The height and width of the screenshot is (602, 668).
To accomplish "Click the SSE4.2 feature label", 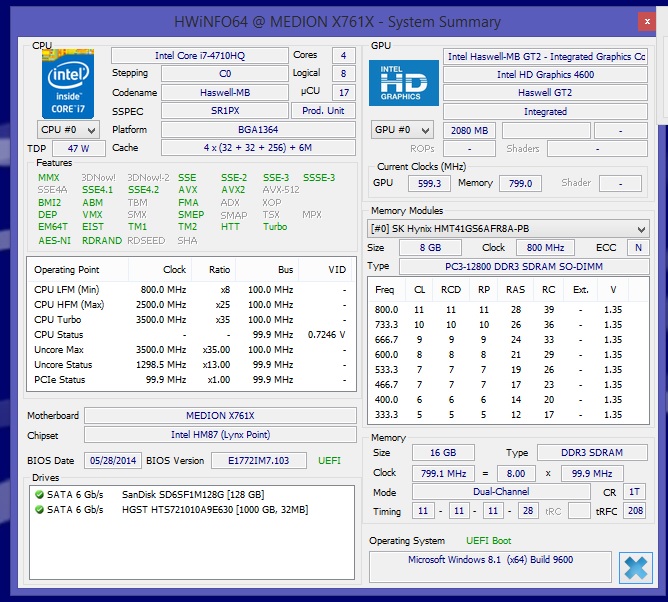I will pos(143,190).
